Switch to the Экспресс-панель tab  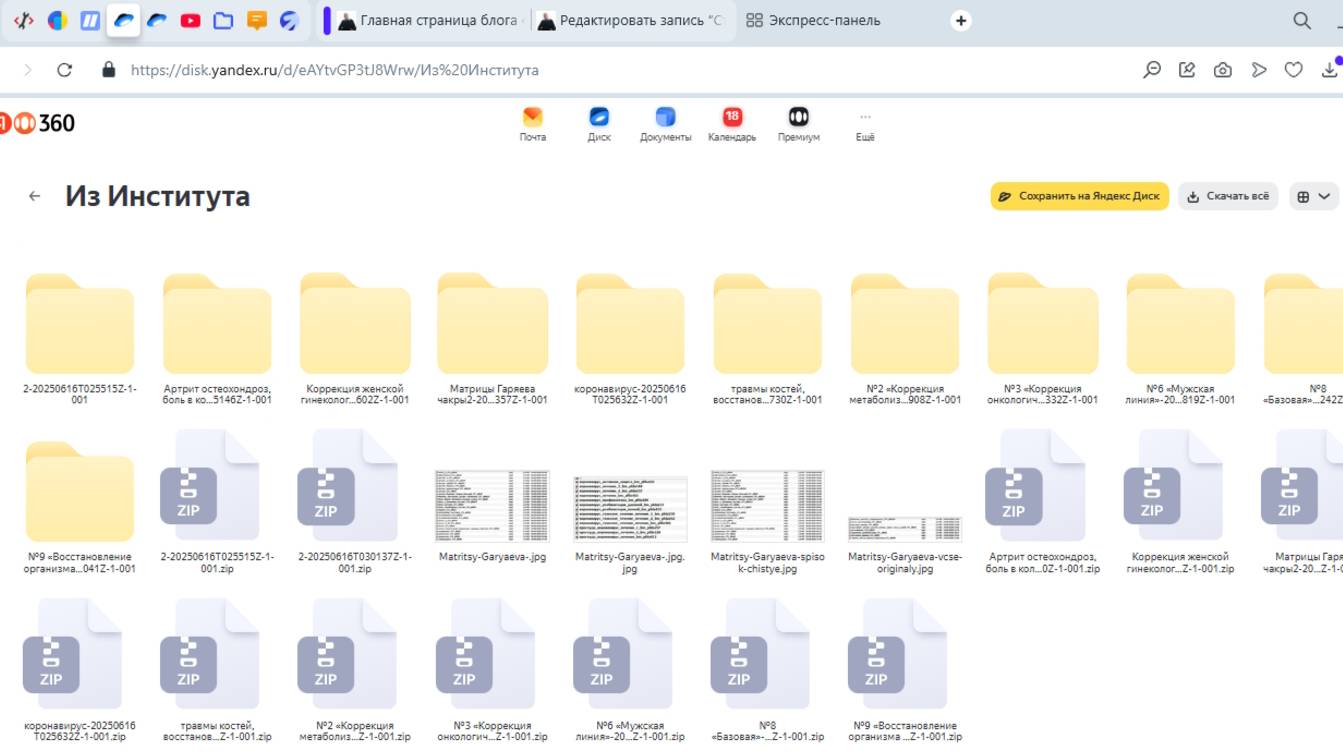pyautogui.click(x=813, y=20)
